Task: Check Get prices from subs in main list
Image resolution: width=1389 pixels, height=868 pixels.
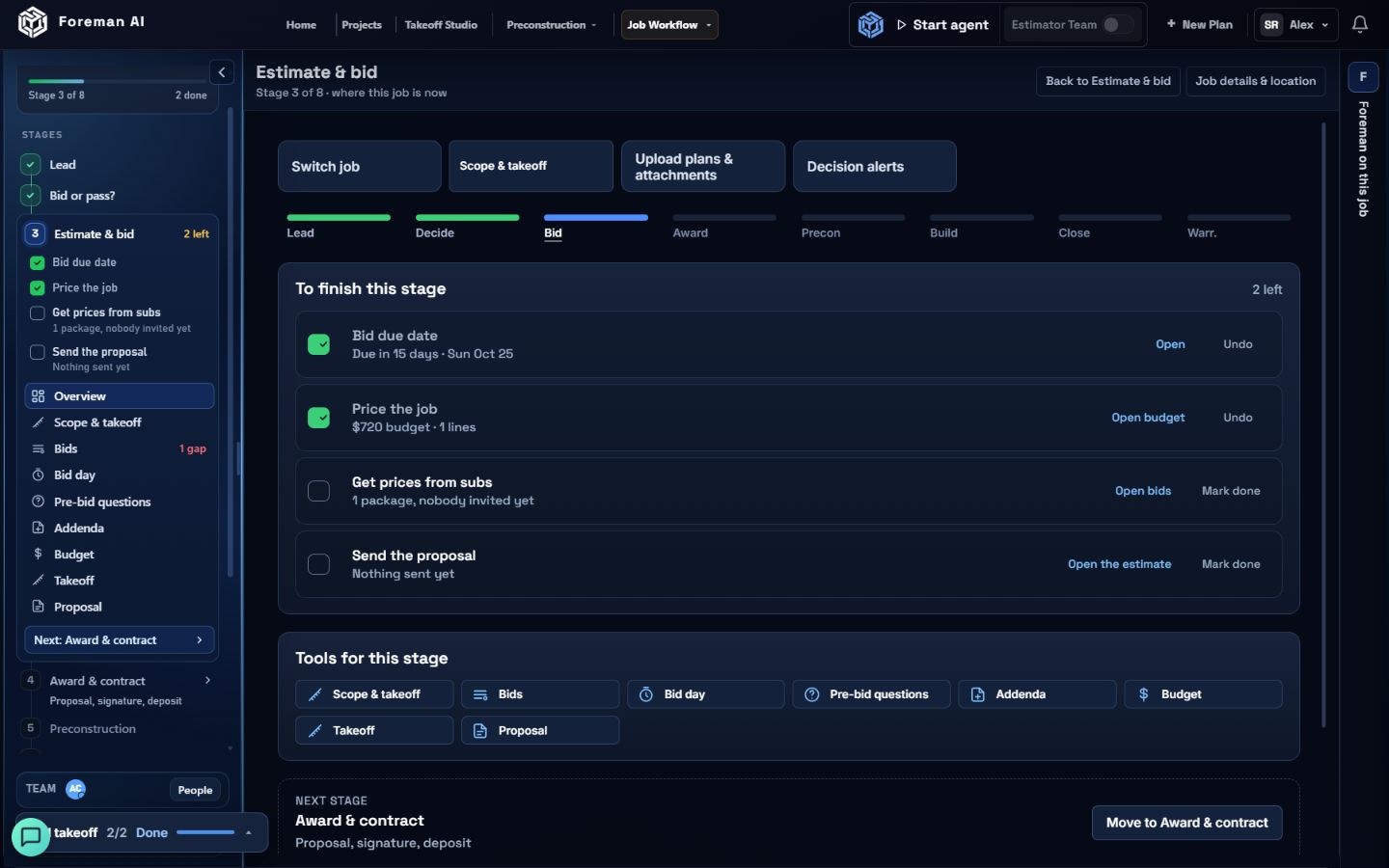Action: 318,491
